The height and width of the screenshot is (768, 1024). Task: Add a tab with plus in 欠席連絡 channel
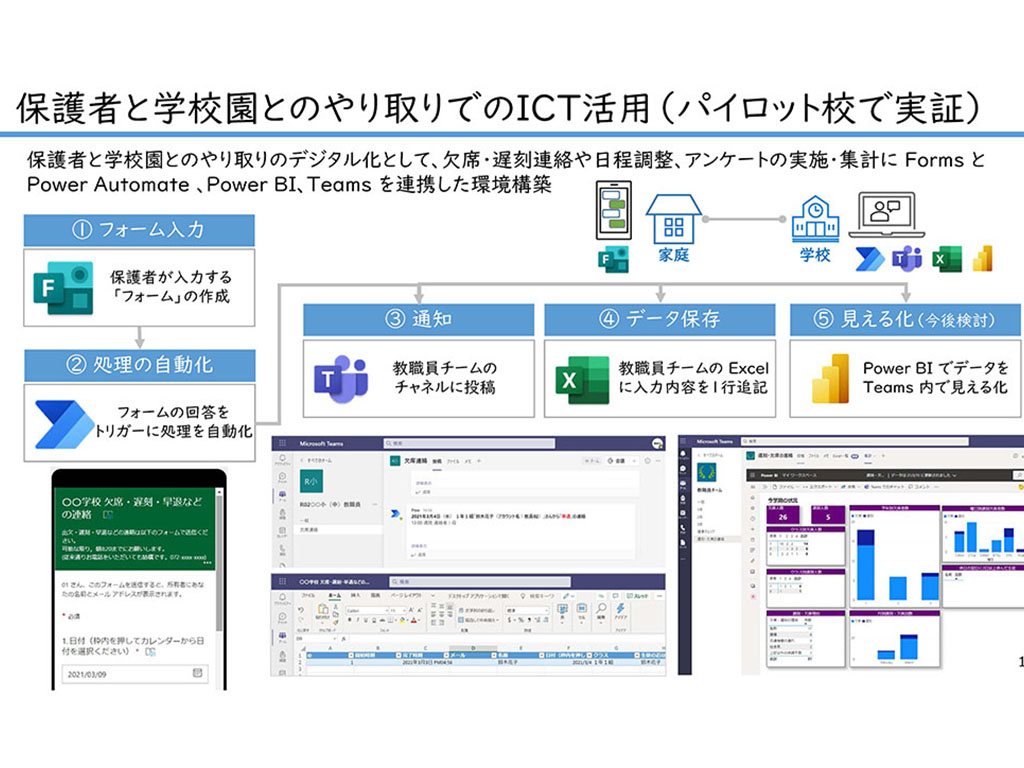479,461
